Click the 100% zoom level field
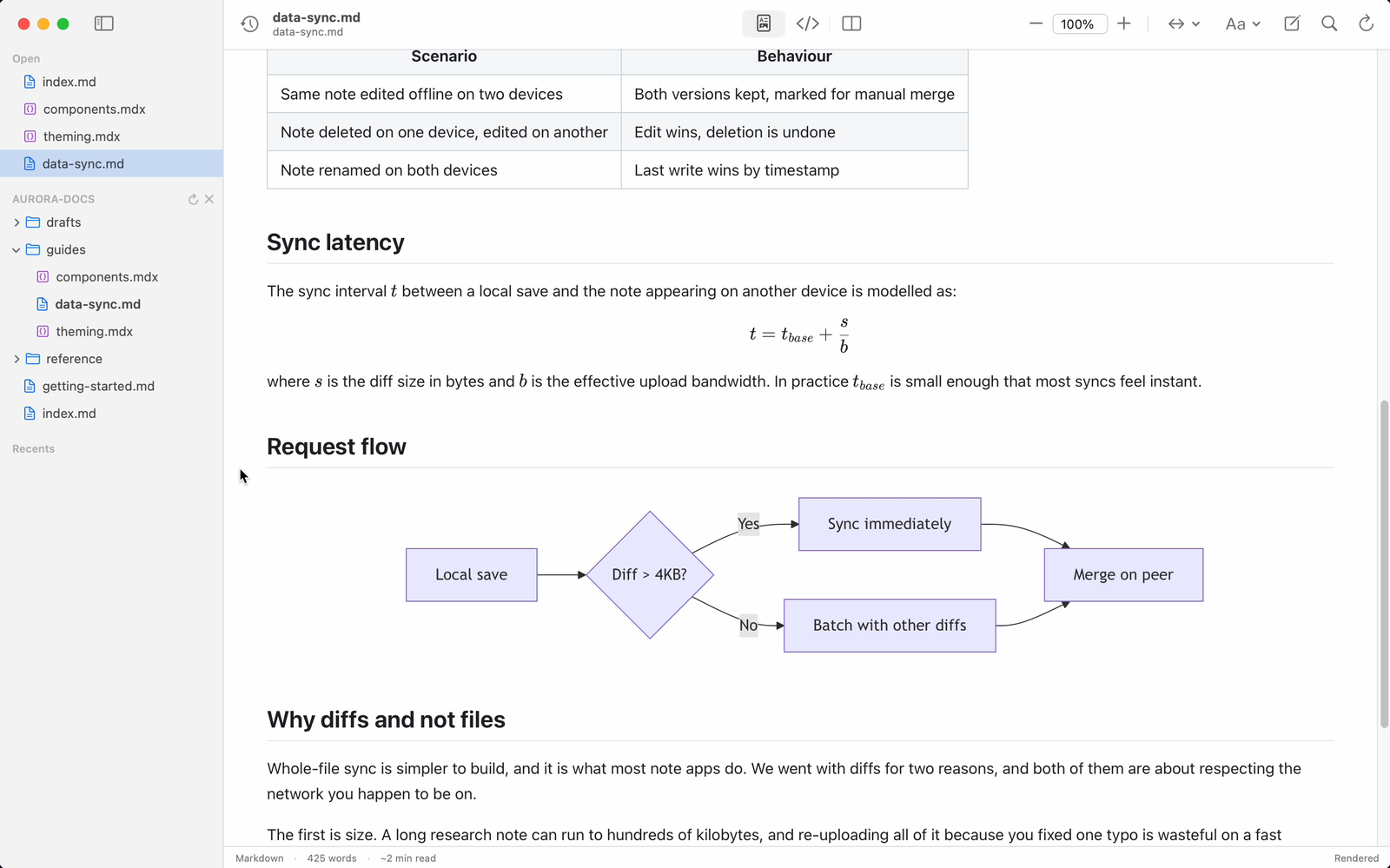Image resolution: width=1390 pixels, height=868 pixels. (1080, 23)
